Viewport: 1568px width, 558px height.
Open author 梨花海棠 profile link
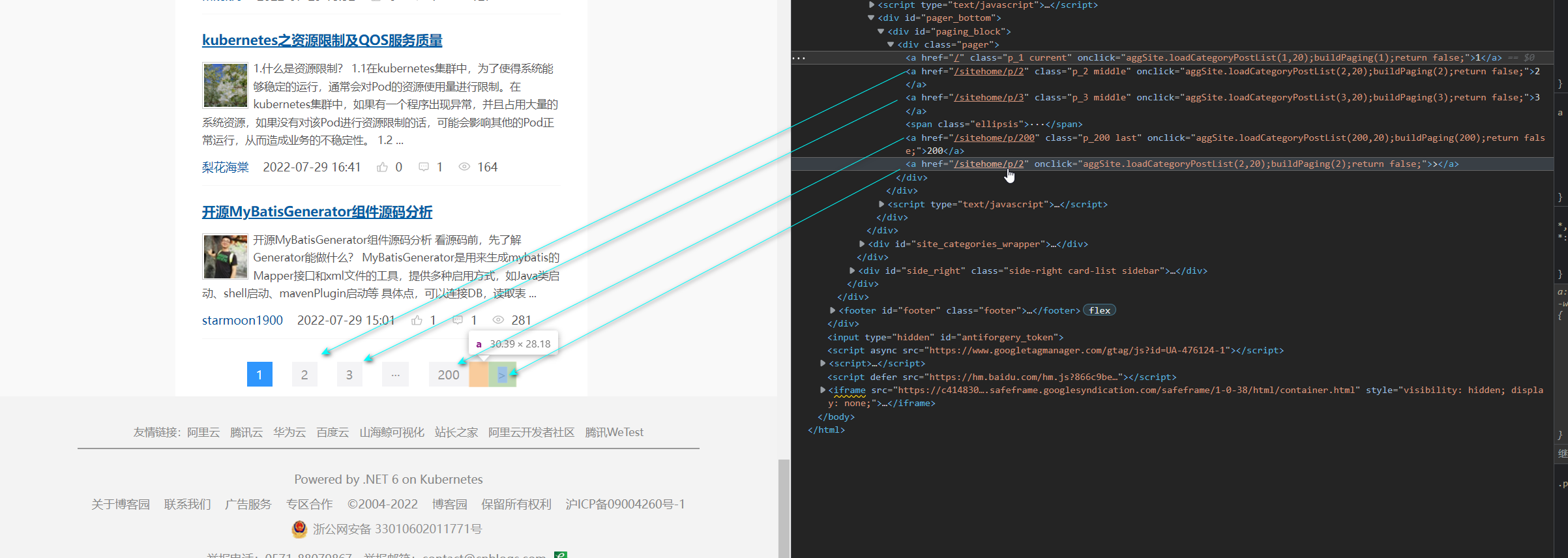tap(226, 168)
